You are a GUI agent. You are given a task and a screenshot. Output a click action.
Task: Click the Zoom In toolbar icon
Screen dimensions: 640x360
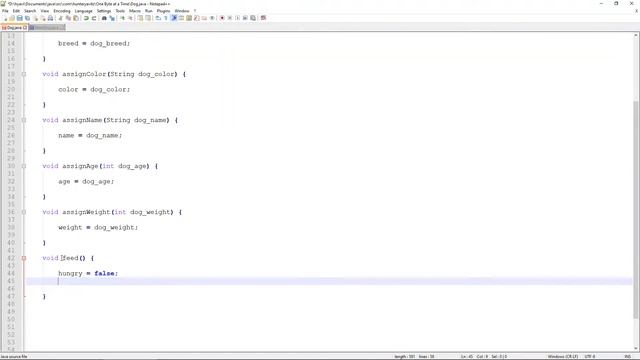pos(122,18)
